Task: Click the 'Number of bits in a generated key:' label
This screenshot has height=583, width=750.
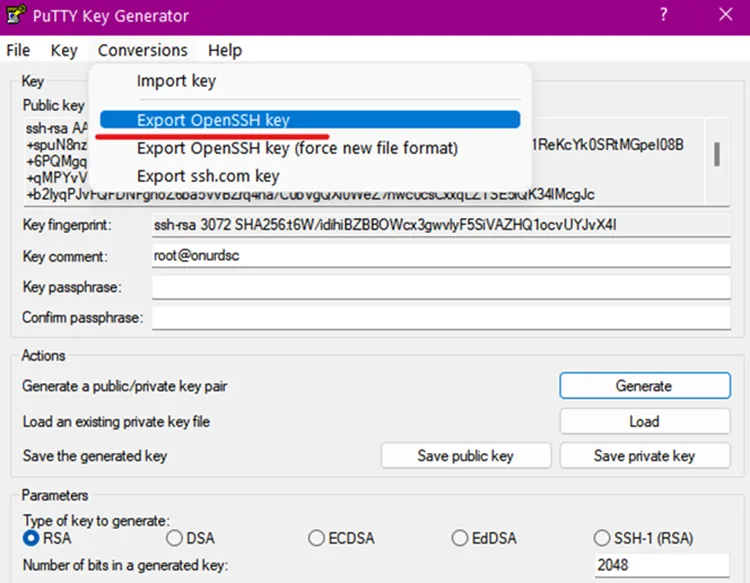Action: (x=125, y=565)
